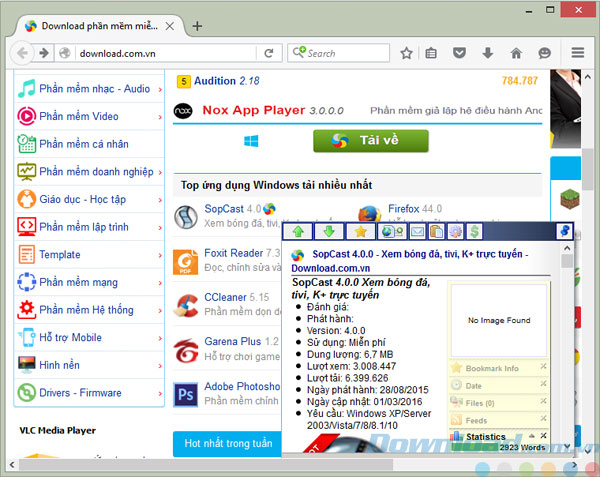
Task: Go to the Home page icon
Action: pyautogui.click(x=516, y=53)
